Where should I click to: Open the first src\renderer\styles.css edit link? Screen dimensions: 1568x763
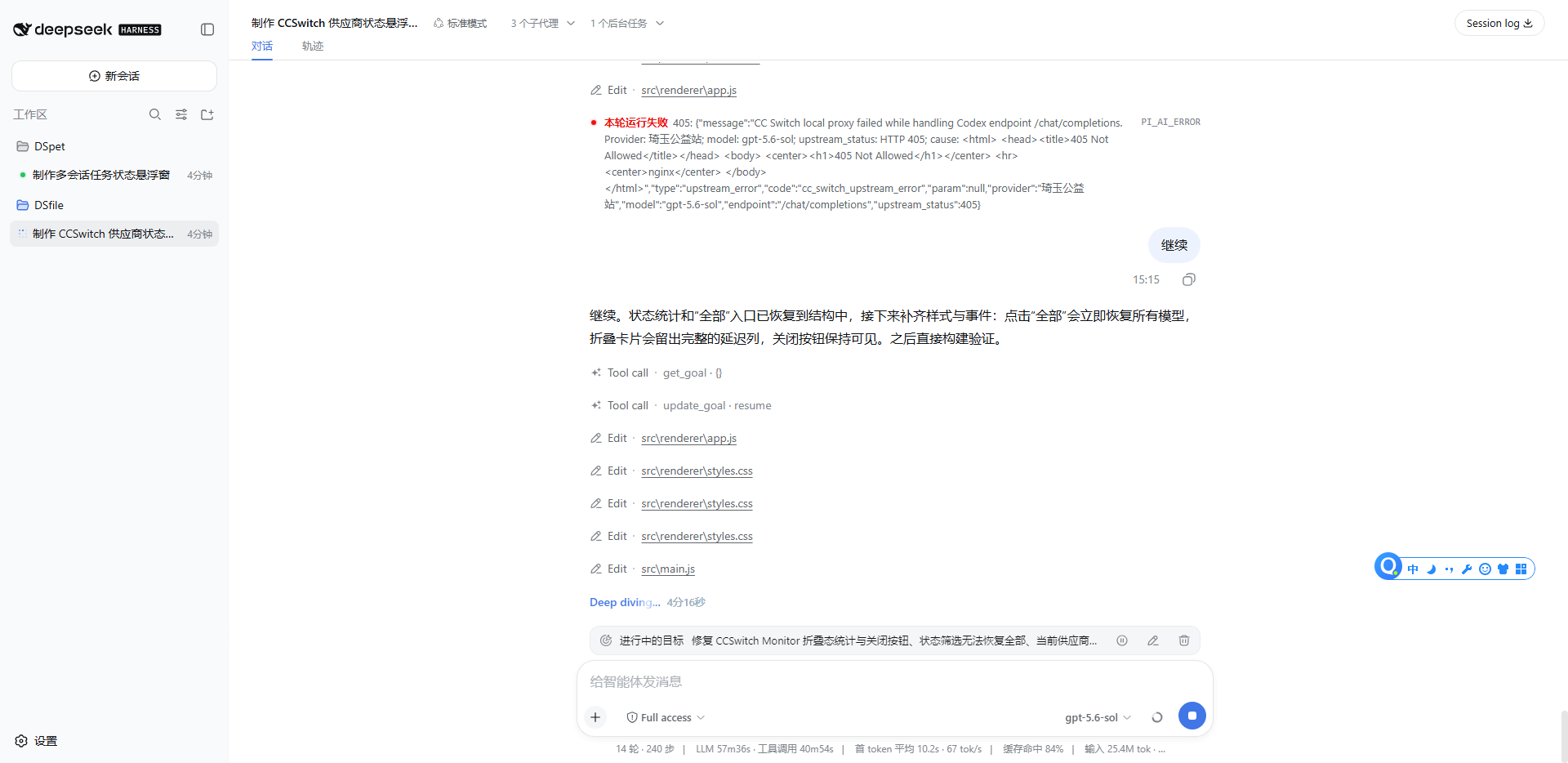(697, 471)
